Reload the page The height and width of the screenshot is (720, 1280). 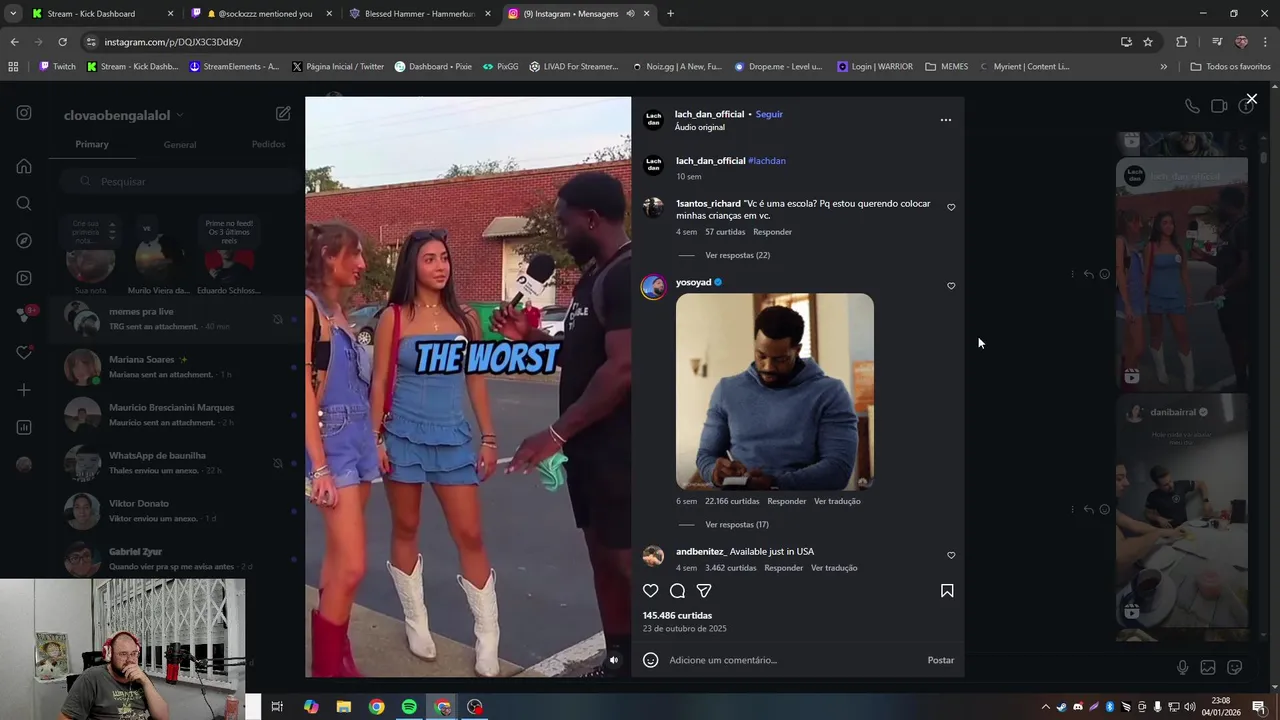[x=62, y=42]
